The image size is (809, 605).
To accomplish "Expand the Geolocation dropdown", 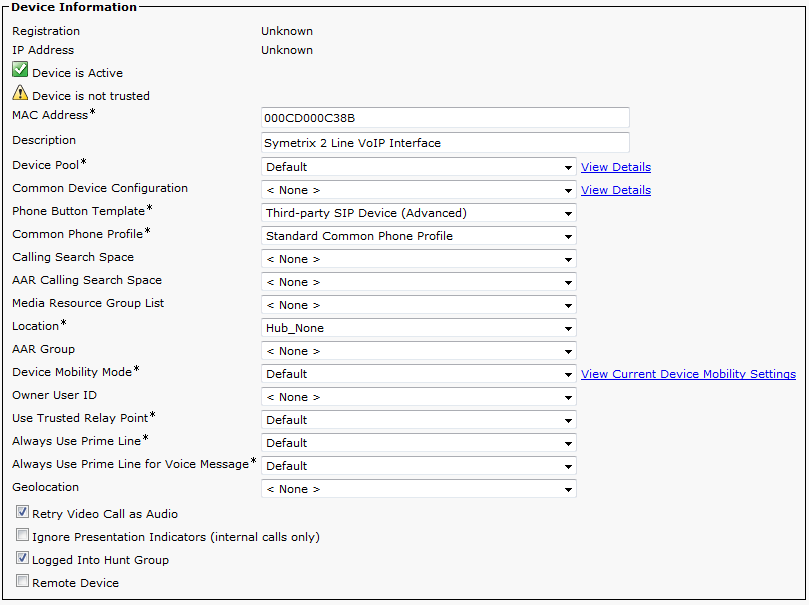I will coord(418,489).
